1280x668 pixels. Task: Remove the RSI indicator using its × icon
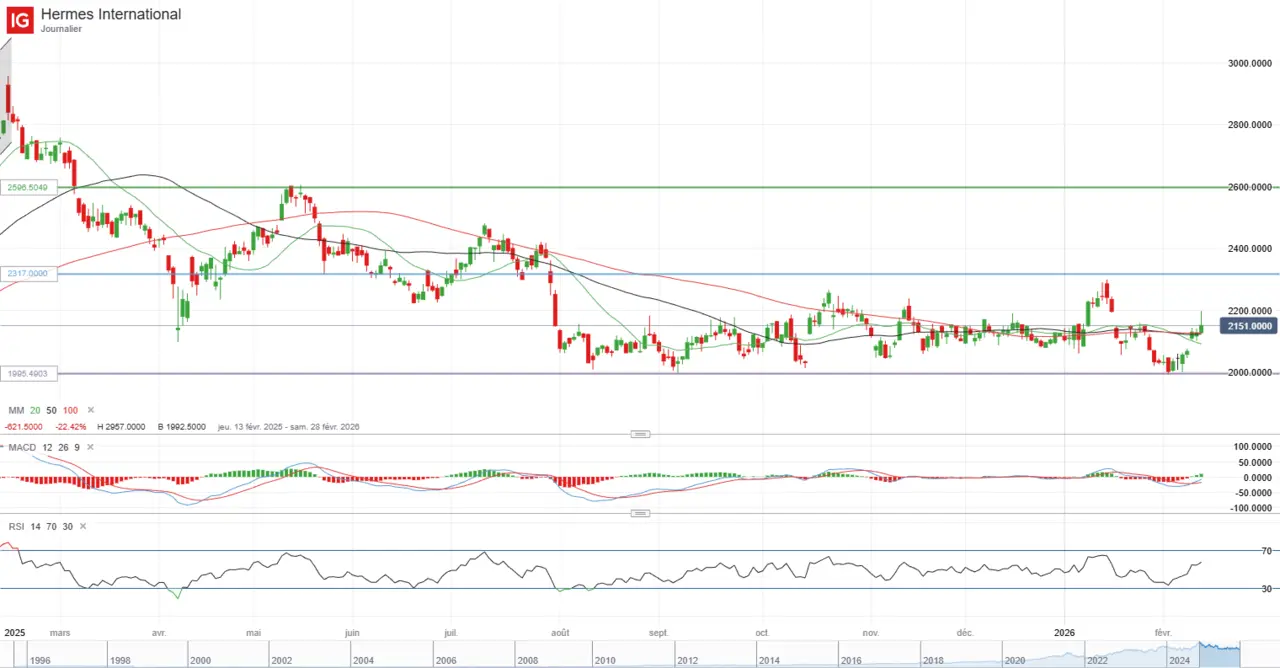[82, 526]
